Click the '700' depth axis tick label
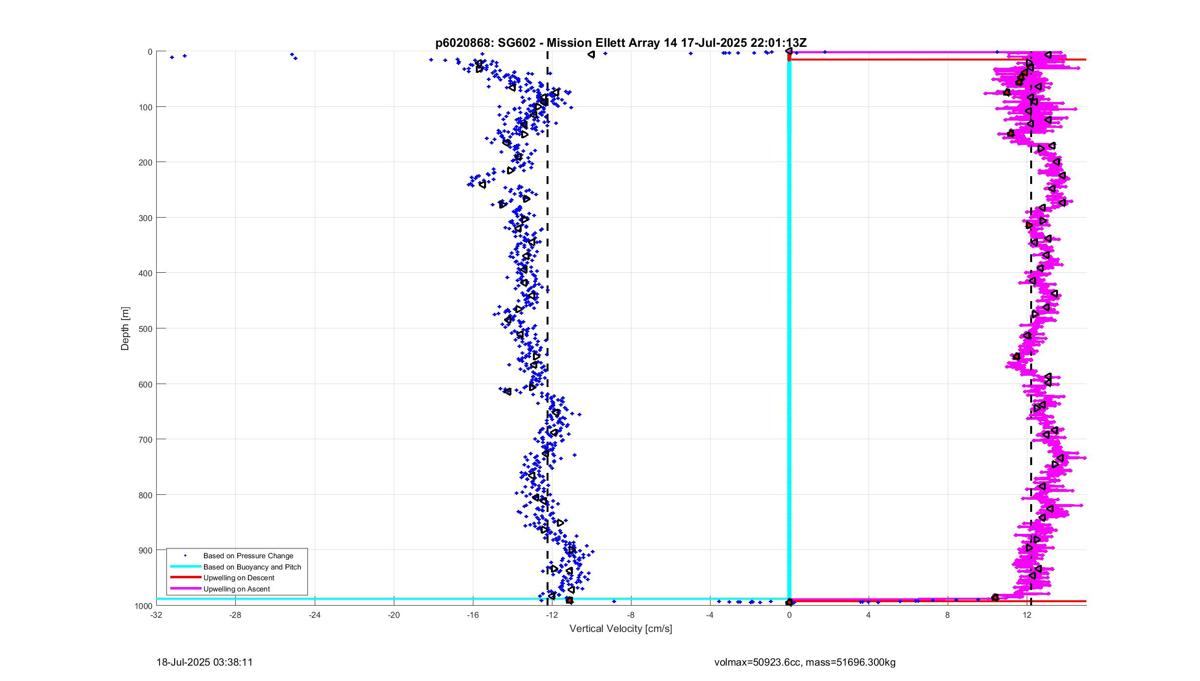 pyautogui.click(x=144, y=439)
